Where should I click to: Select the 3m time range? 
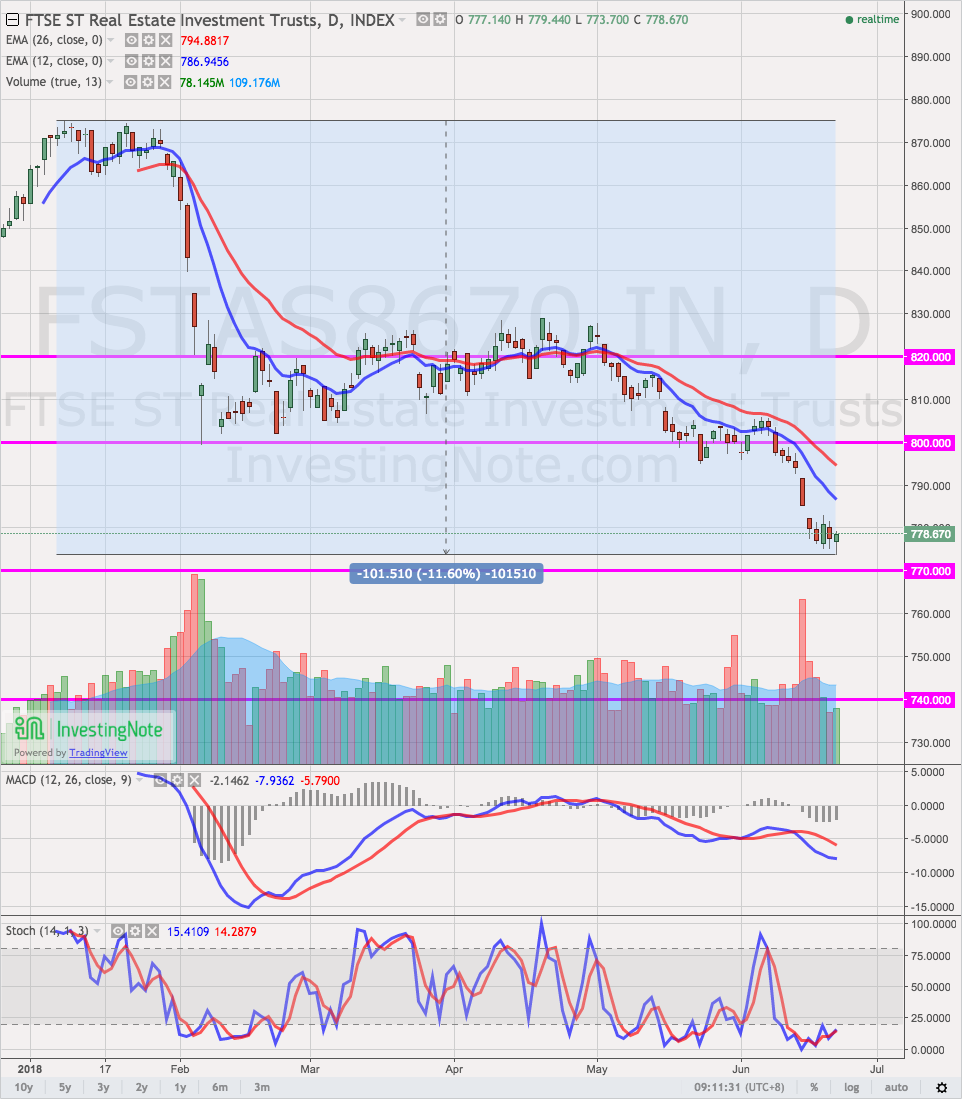pyautogui.click(x=262, y=1087)
